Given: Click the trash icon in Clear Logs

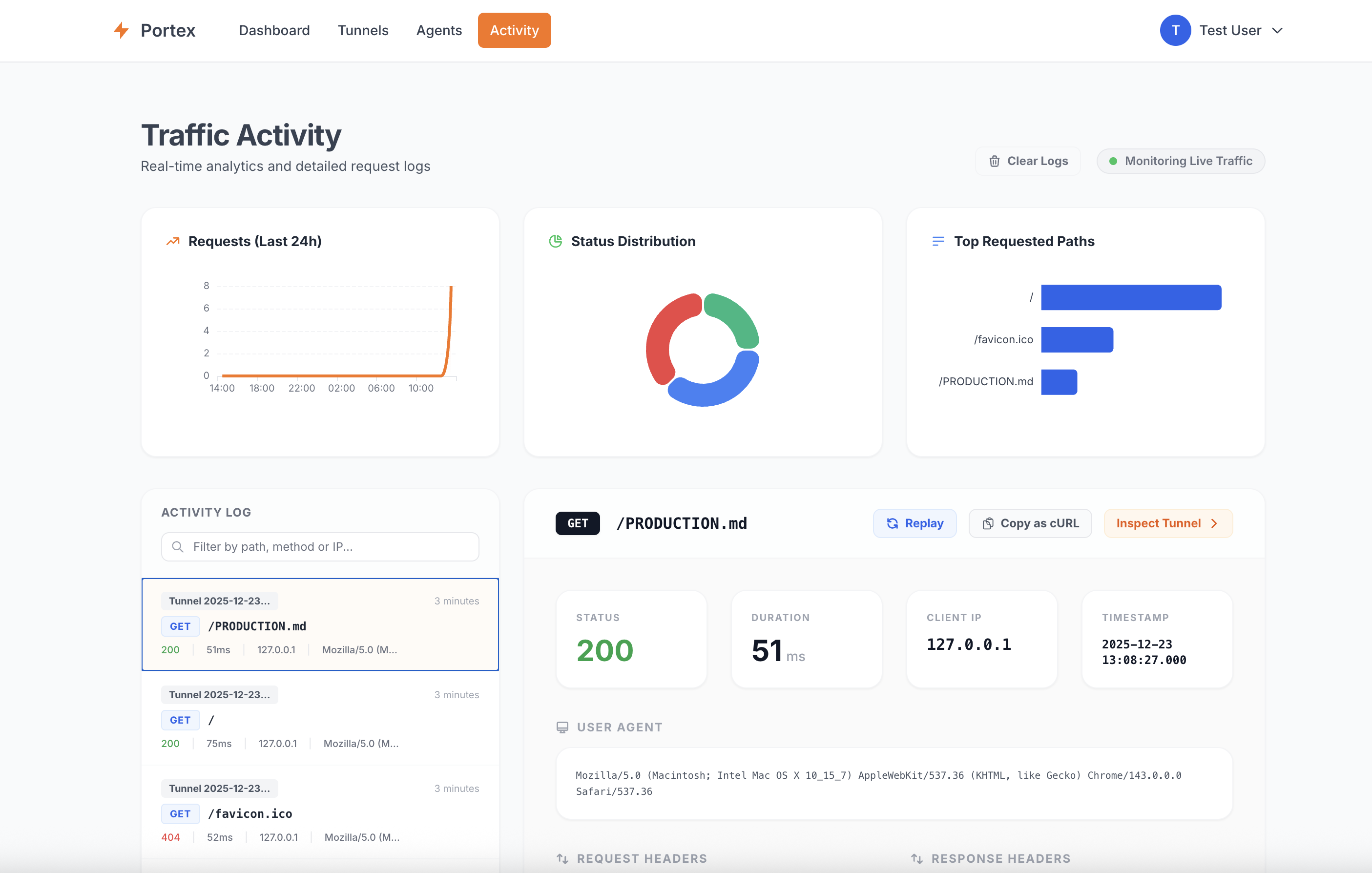Looking at the screenshot, I should point(994,161).
